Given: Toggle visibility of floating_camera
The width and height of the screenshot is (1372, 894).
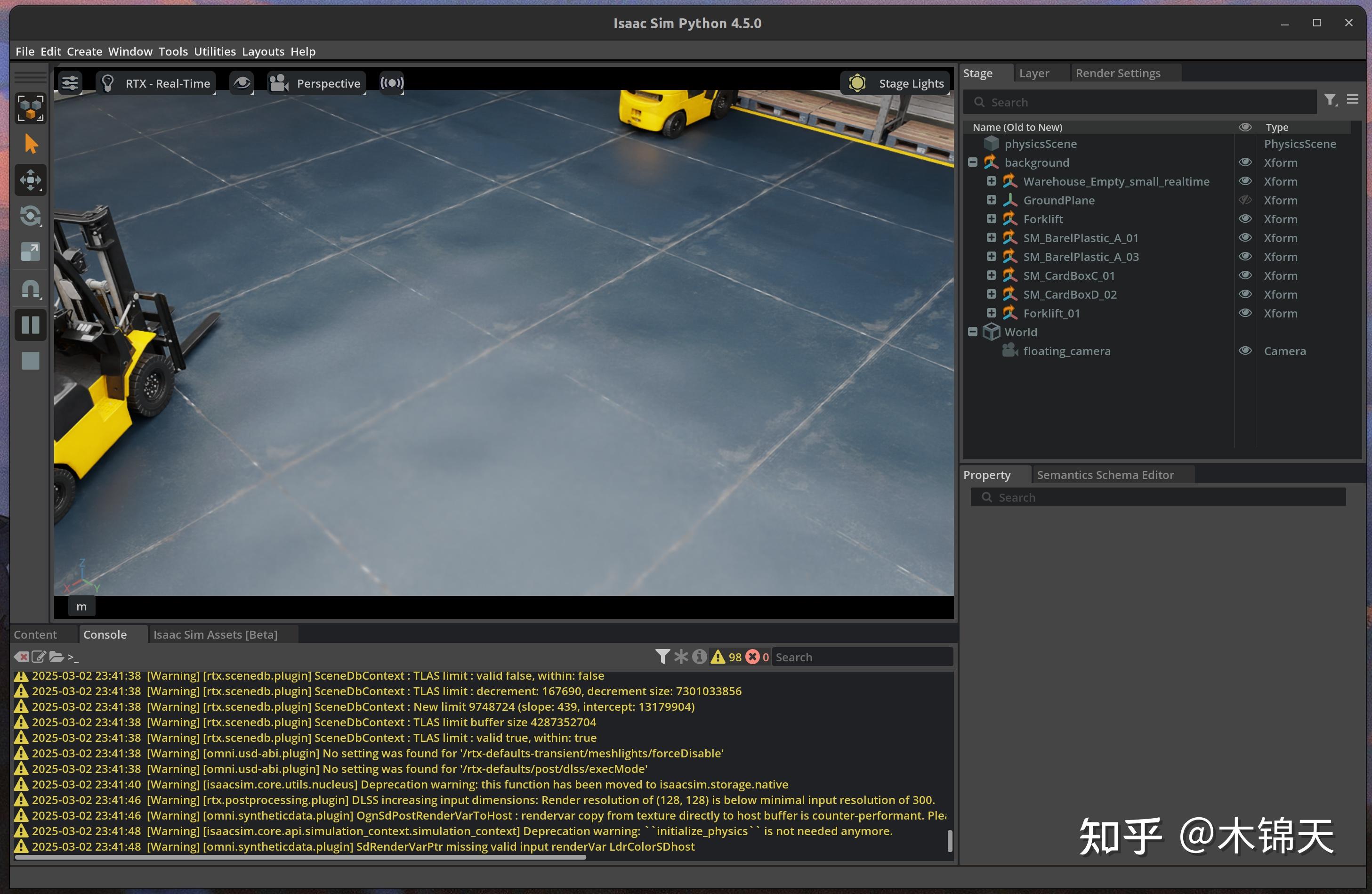Looking at the screenshot, I should point(1245,351).
